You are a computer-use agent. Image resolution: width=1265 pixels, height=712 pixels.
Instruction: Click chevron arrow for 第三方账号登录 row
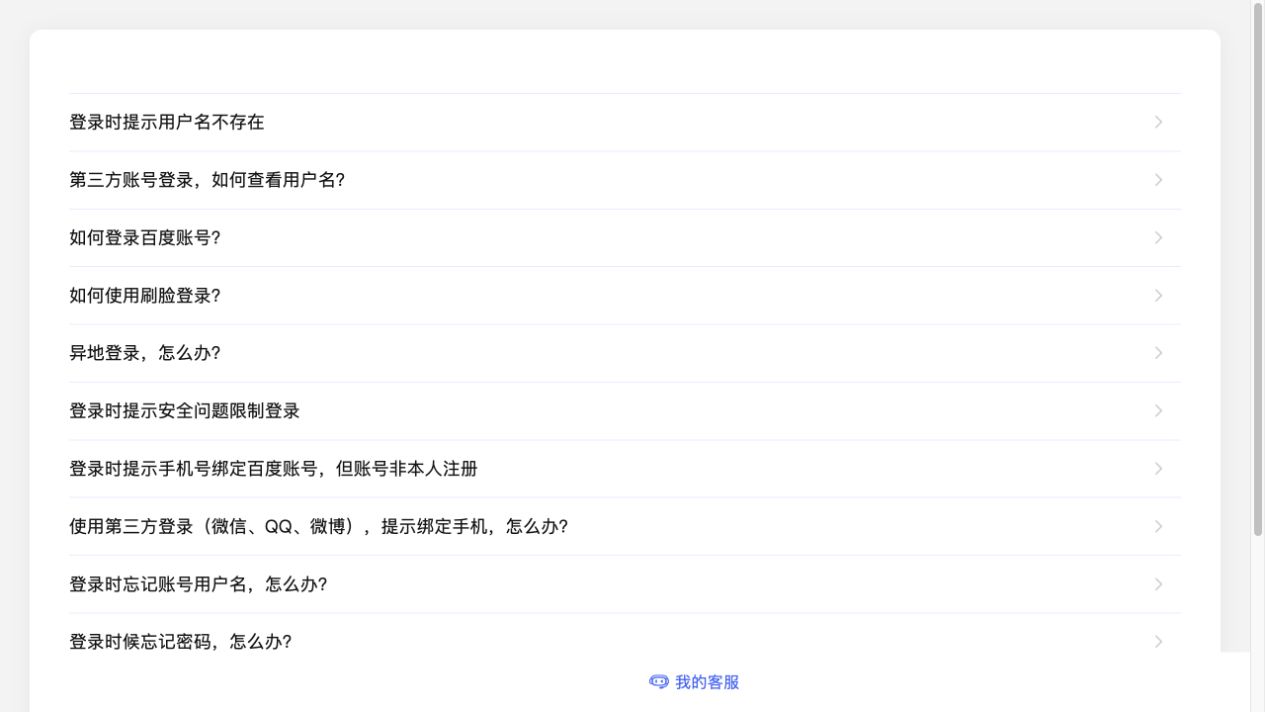click(x=1158, y=180)
